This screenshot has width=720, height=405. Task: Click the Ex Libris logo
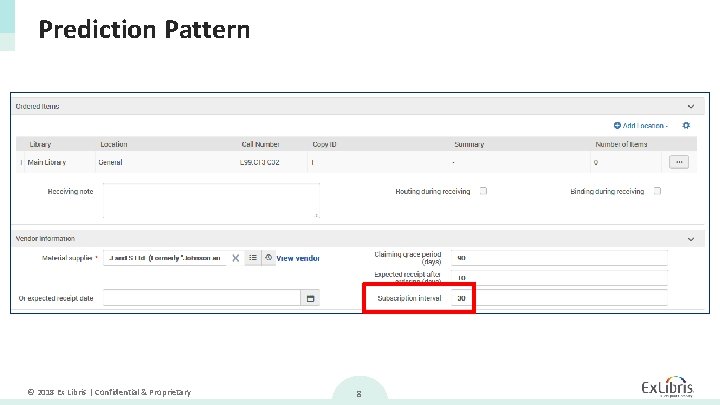click(x=667, y=387)
